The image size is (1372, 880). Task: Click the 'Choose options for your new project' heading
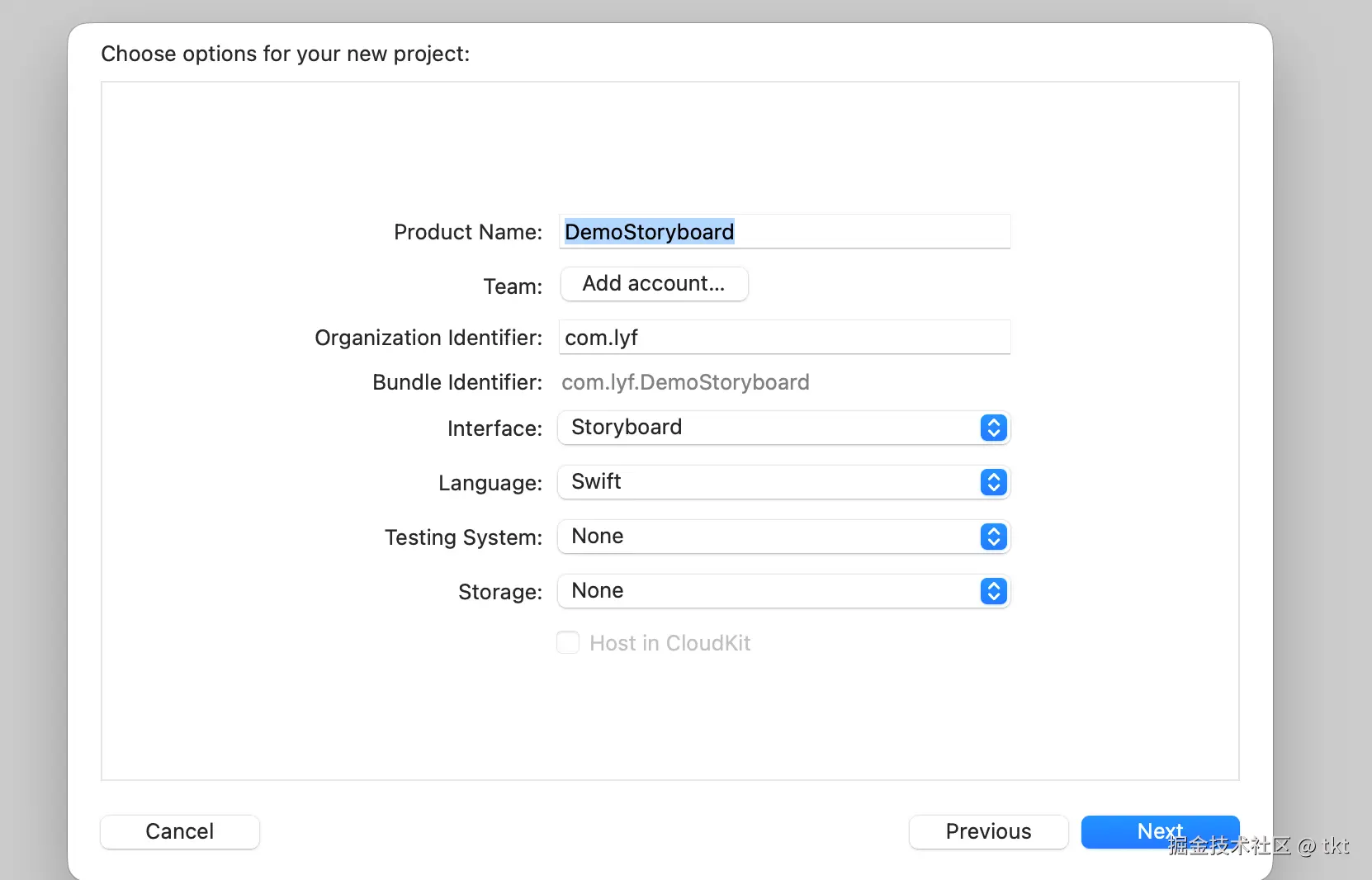coord(286,54)
